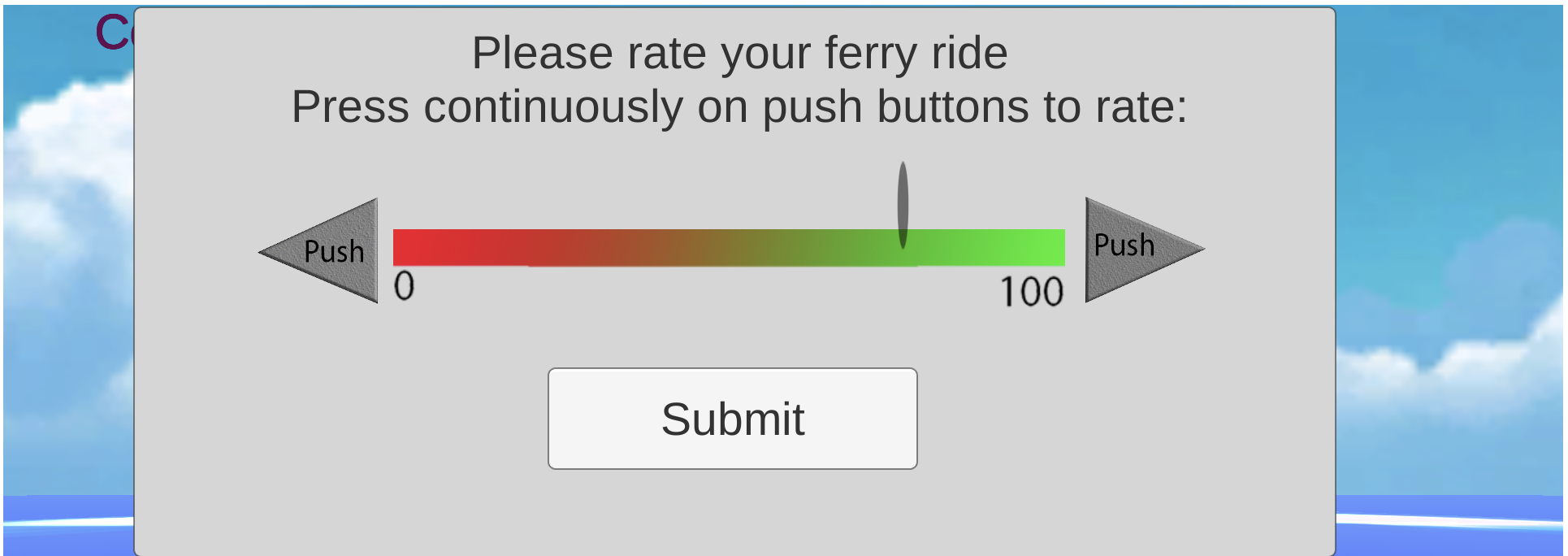Click the 0 label under the bar
1568x556 pixels.
[404, 286]
